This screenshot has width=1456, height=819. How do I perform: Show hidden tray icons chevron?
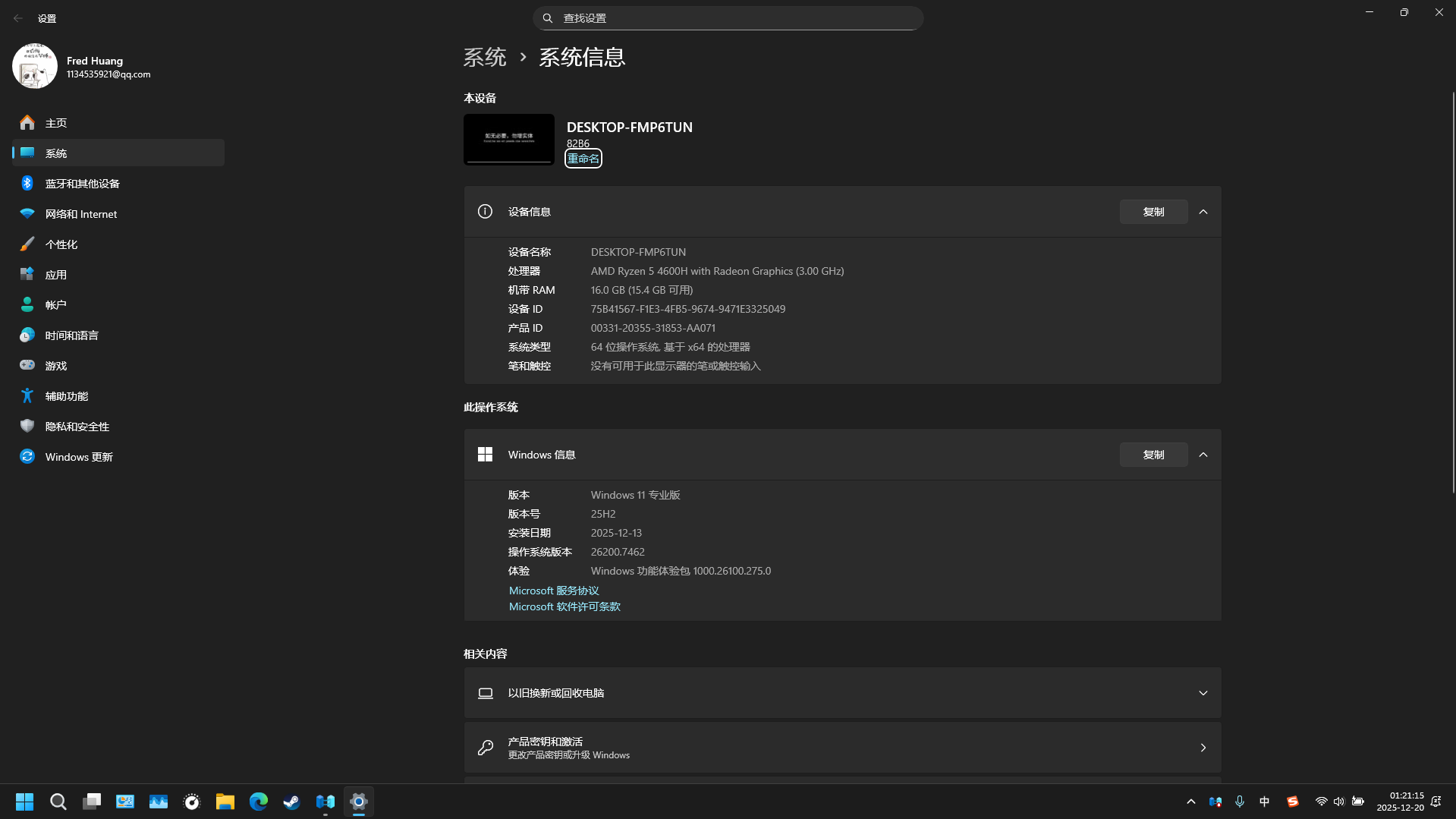pos(1190,802)
